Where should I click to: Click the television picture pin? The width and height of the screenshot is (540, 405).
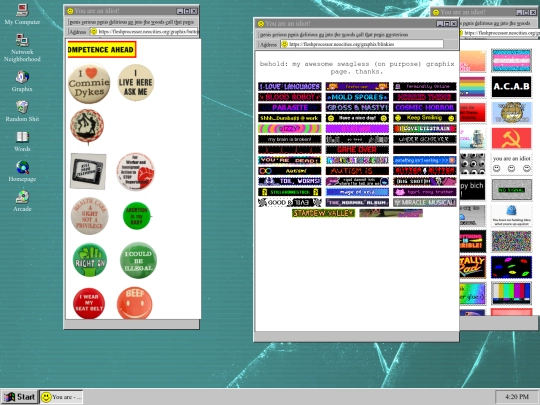click(x=88, y=171)
